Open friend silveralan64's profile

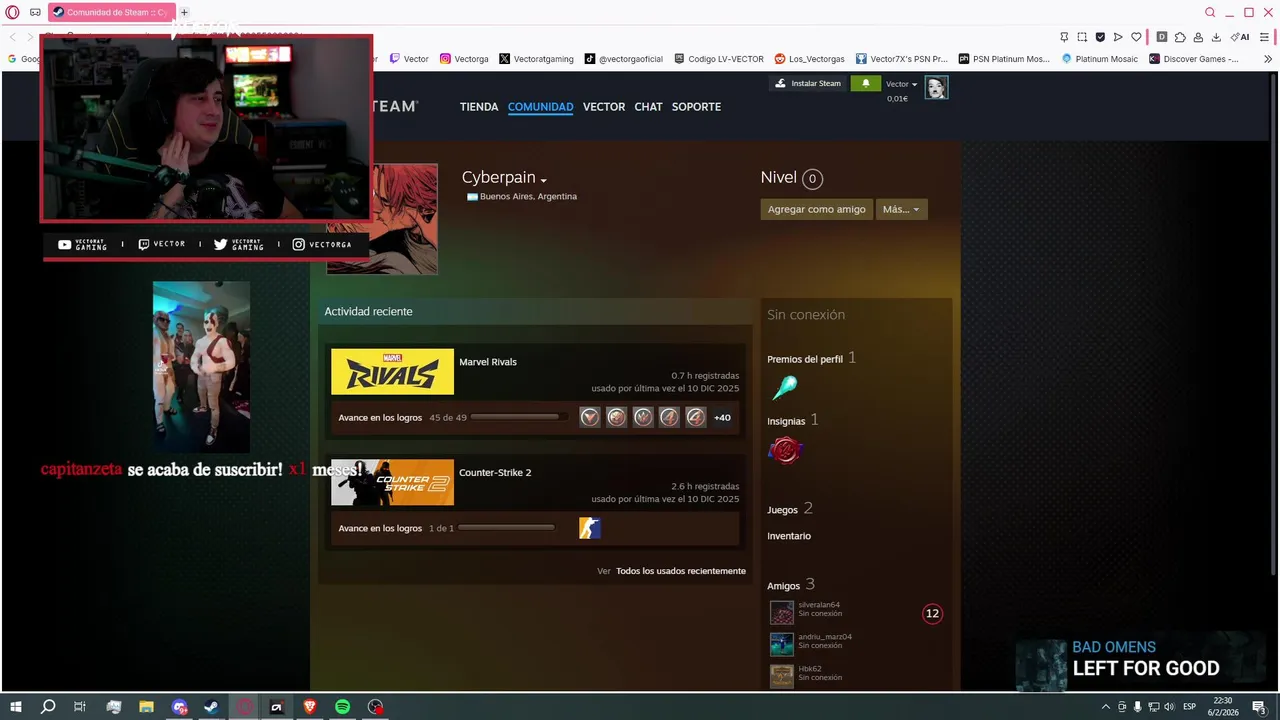pyautogui.click(x=819, y=605)
